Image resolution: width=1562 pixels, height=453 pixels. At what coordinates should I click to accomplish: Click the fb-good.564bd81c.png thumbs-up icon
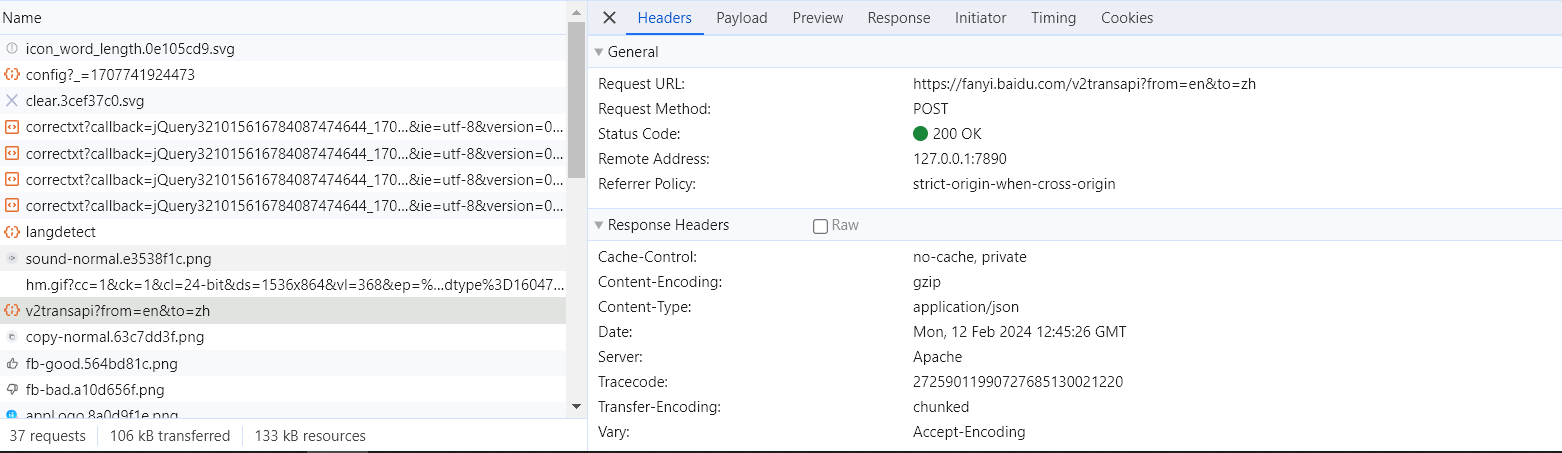tap(12, 364)
